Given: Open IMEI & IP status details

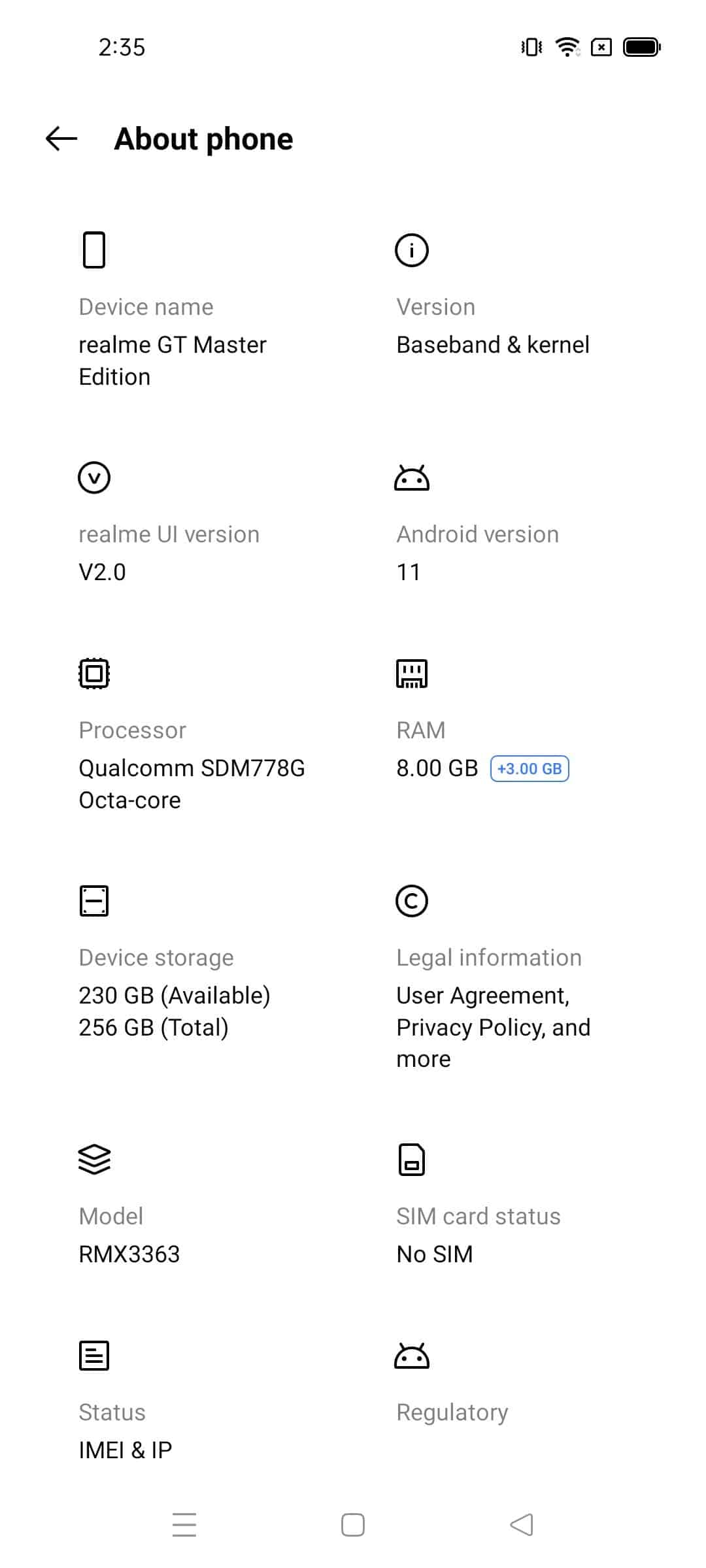Looking at the screenshot, I should pyautogui.click(x=126, y=1450).
